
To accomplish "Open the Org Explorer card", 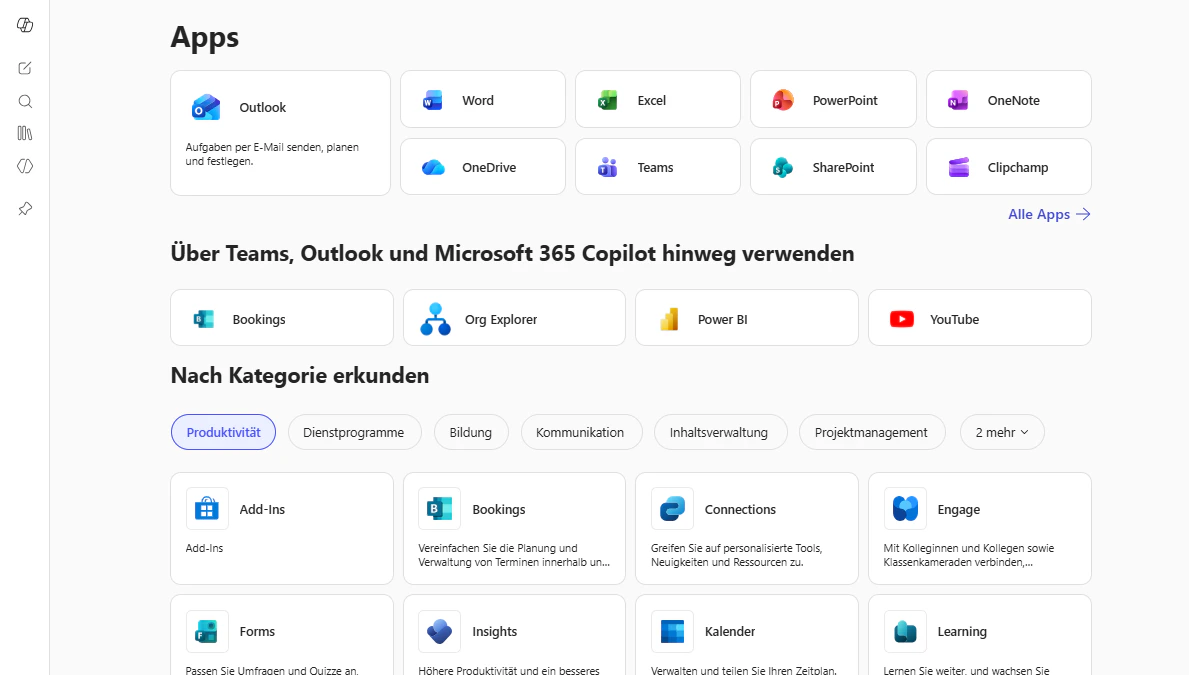I will (x=514, y=318).
